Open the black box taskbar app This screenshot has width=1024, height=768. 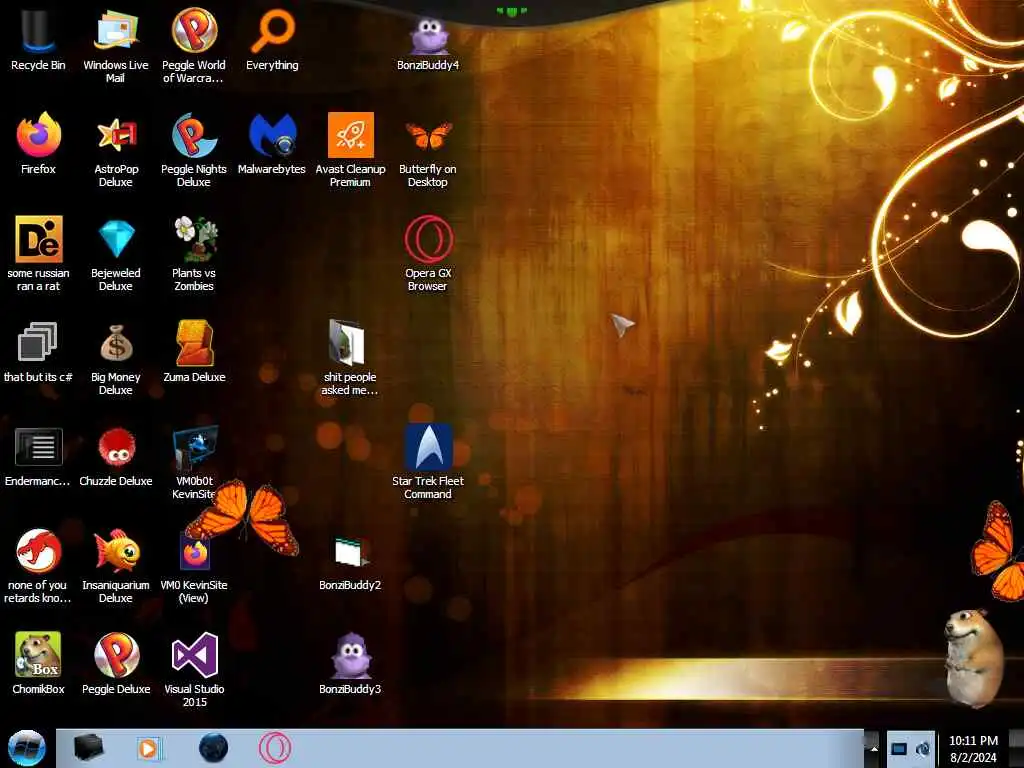(89, 748)
